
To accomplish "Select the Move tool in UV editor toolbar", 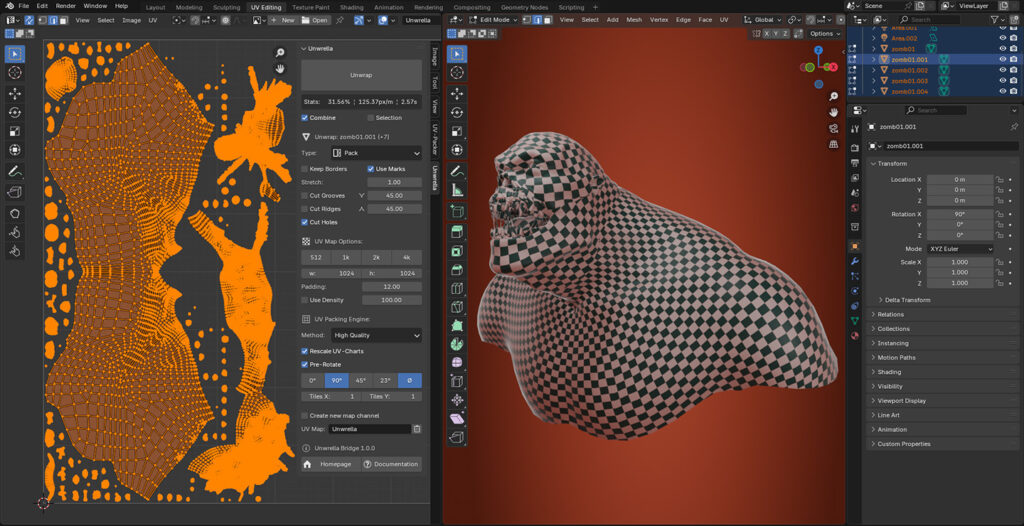I will click(14, 94).
